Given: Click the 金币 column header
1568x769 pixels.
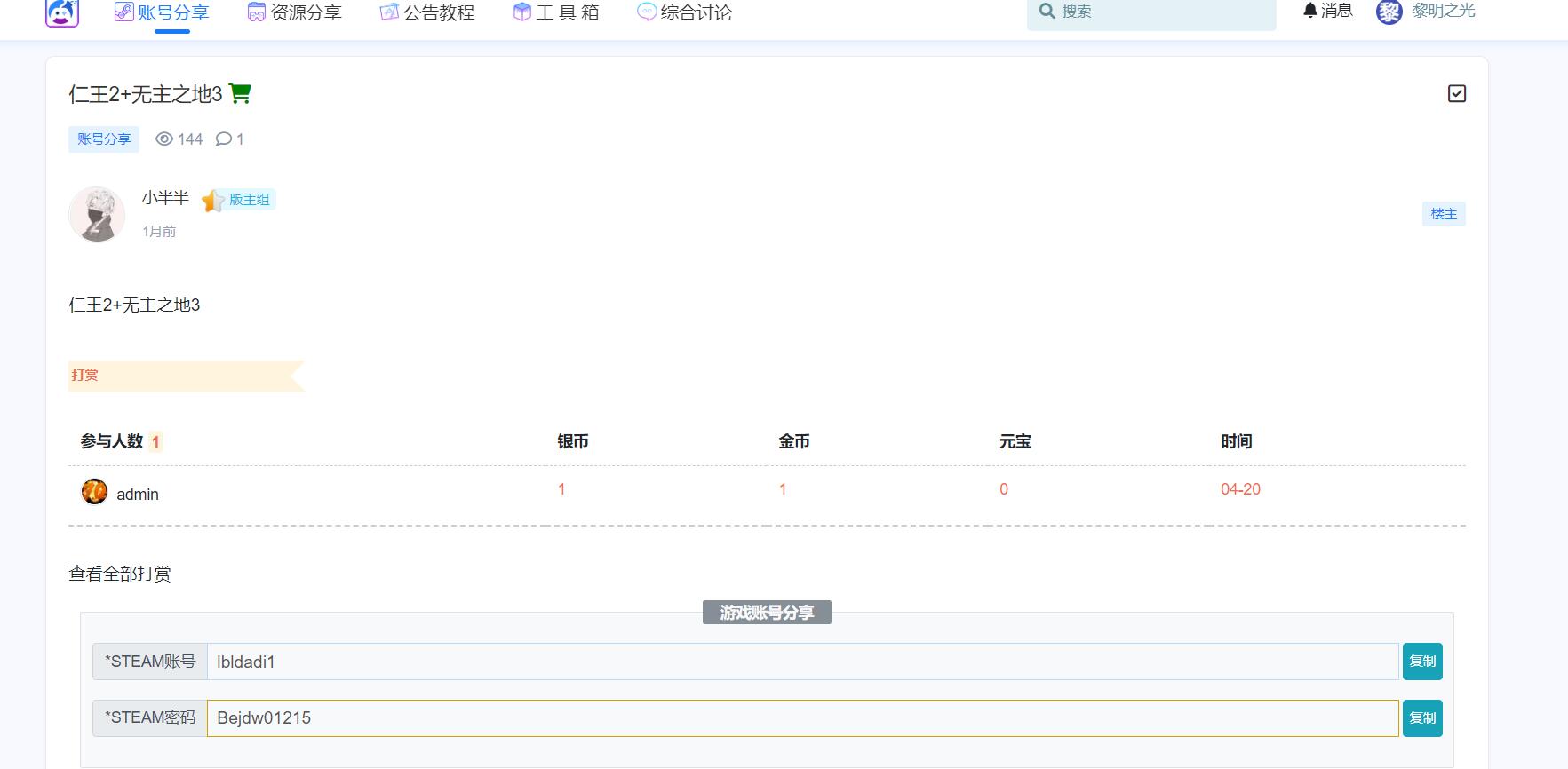Looking at the screenshot, I should (794, 441).
